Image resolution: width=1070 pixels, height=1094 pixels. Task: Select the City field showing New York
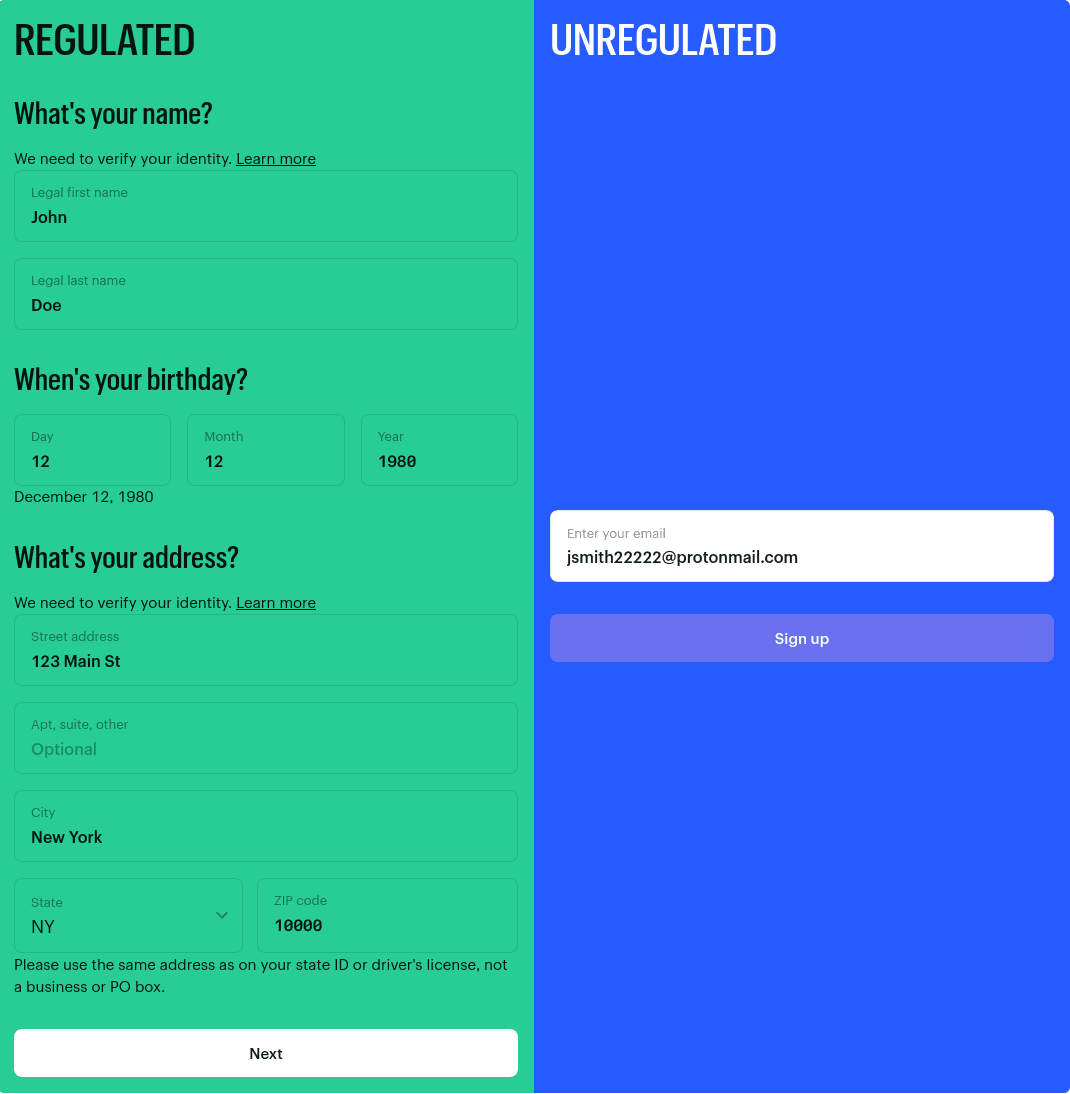266,826
